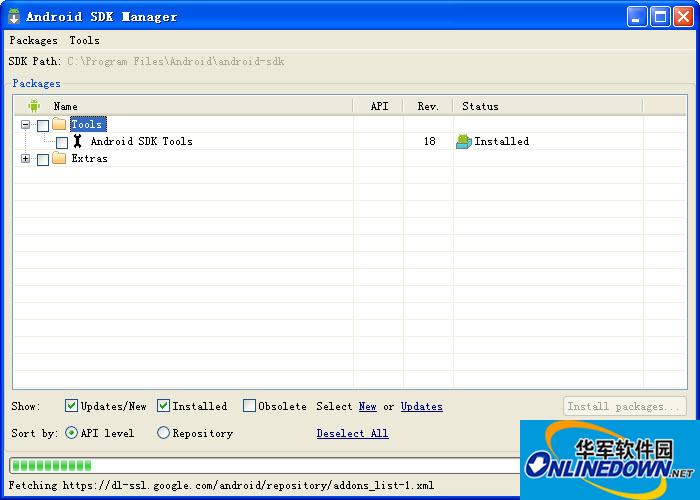Enable the Obsolete show filter
The height and width of the screenshot is (500, 700).
[249, 405]
